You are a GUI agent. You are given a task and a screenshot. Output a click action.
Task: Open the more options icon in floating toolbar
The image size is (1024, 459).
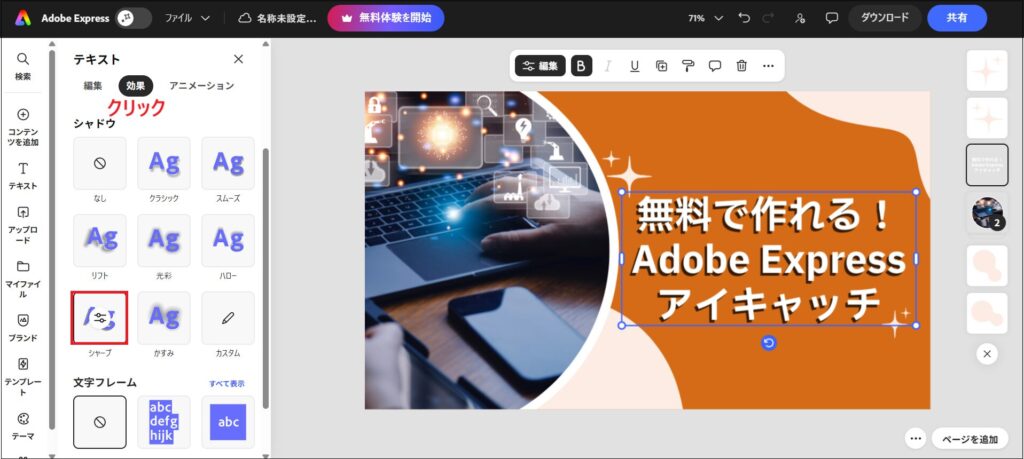pos(768,65)
